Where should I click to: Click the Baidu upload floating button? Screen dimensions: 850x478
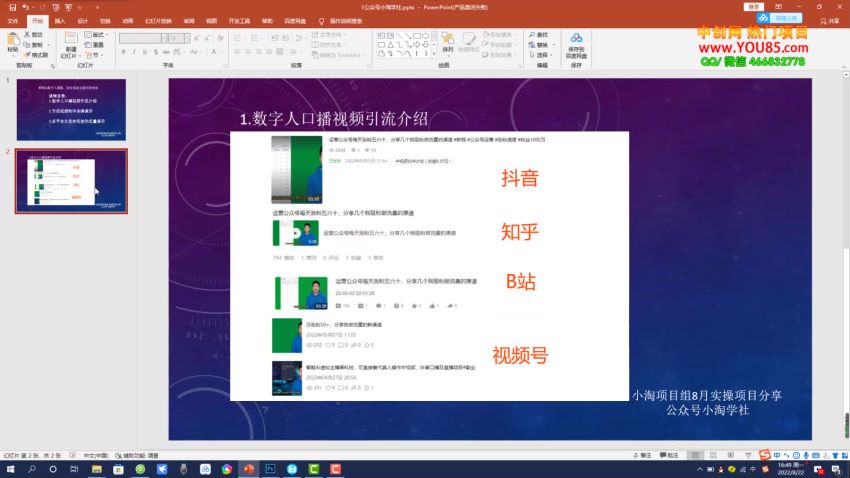point(781,18)
